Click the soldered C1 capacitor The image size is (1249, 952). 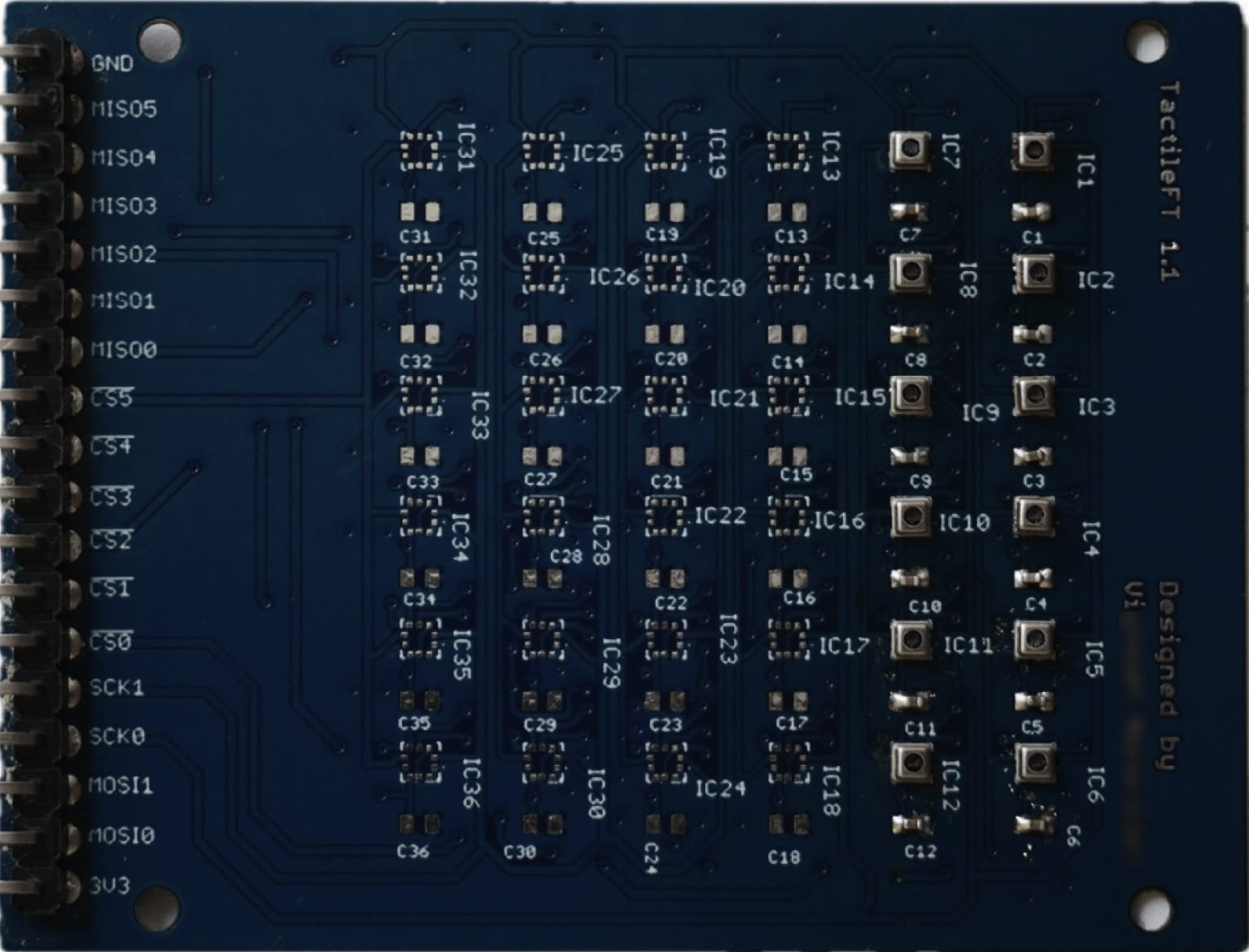pos(1032,213)
